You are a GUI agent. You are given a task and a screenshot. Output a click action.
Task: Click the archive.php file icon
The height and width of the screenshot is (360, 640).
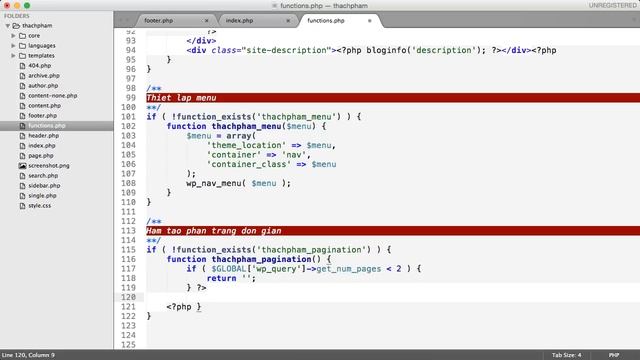[22, 76]
